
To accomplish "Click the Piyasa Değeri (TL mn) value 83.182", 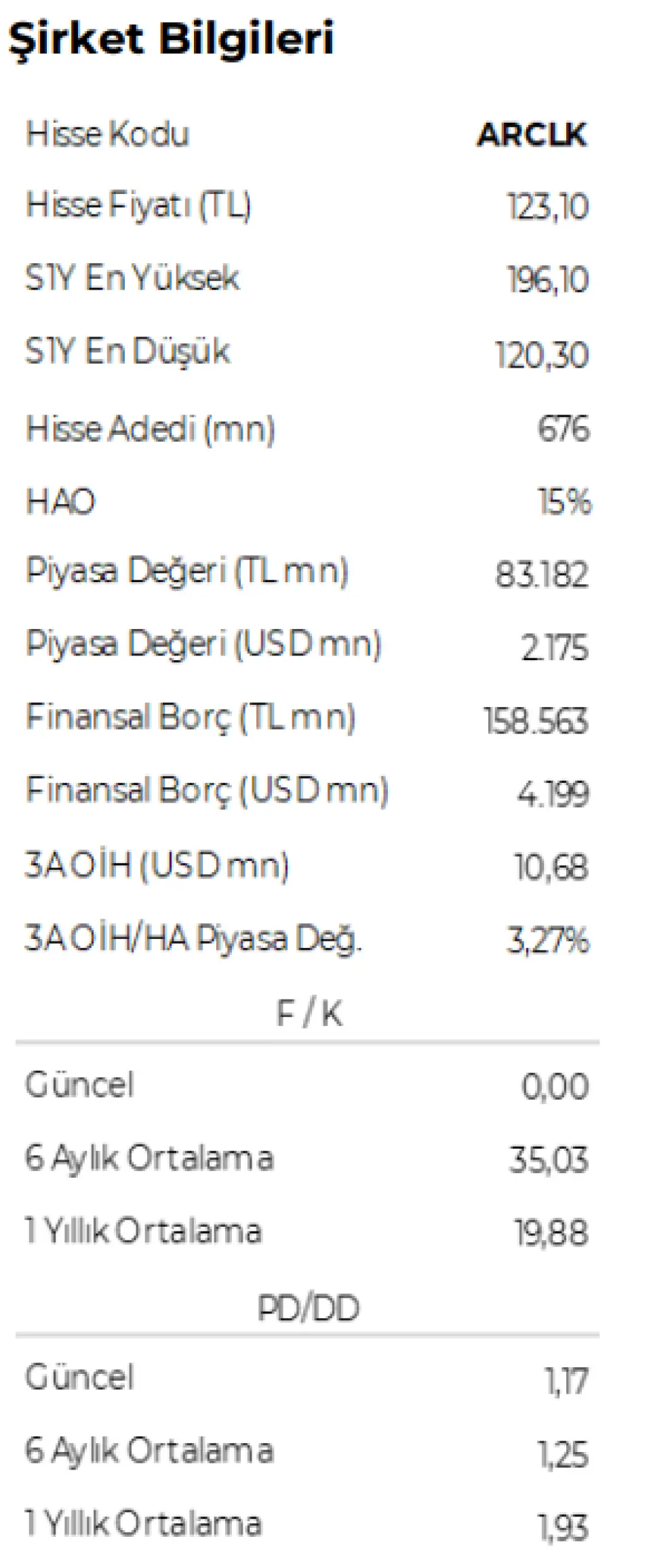I will 541,575.
